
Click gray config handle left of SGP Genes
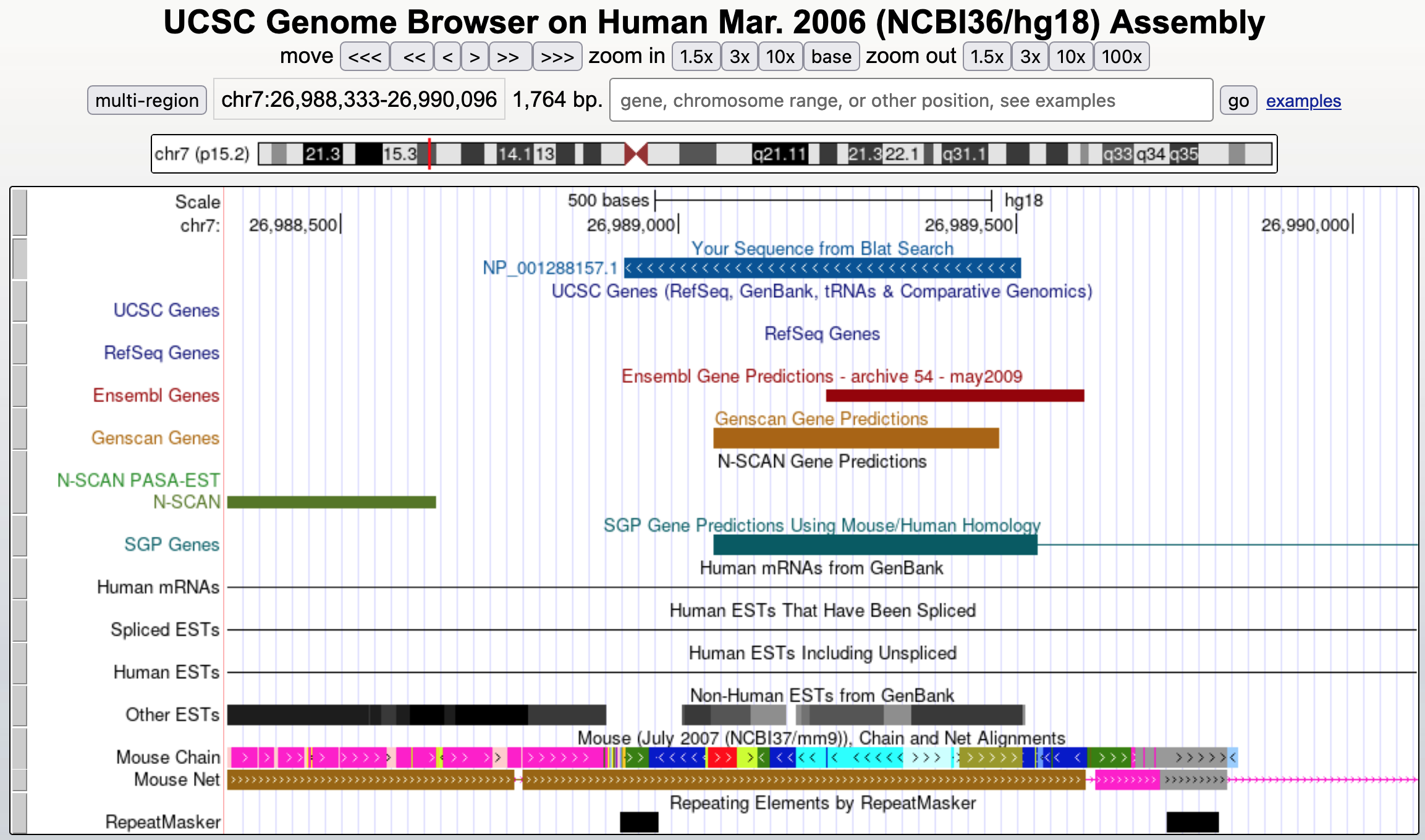(20, 536)
